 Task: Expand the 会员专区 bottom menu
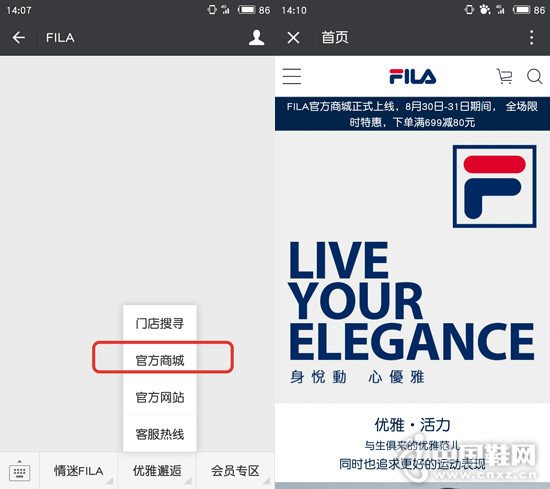coord(235,471)
